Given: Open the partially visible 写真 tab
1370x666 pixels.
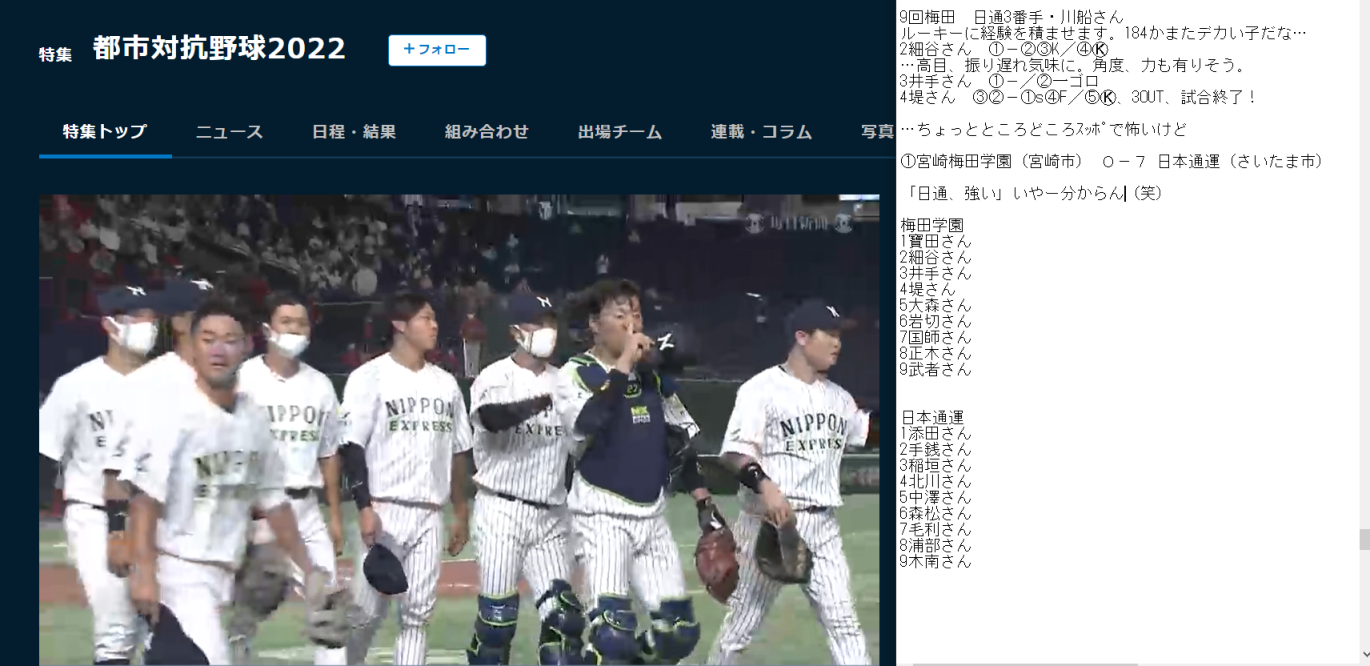Looking at the screenshot, I should pyautogui.click(x=877, y=132).
